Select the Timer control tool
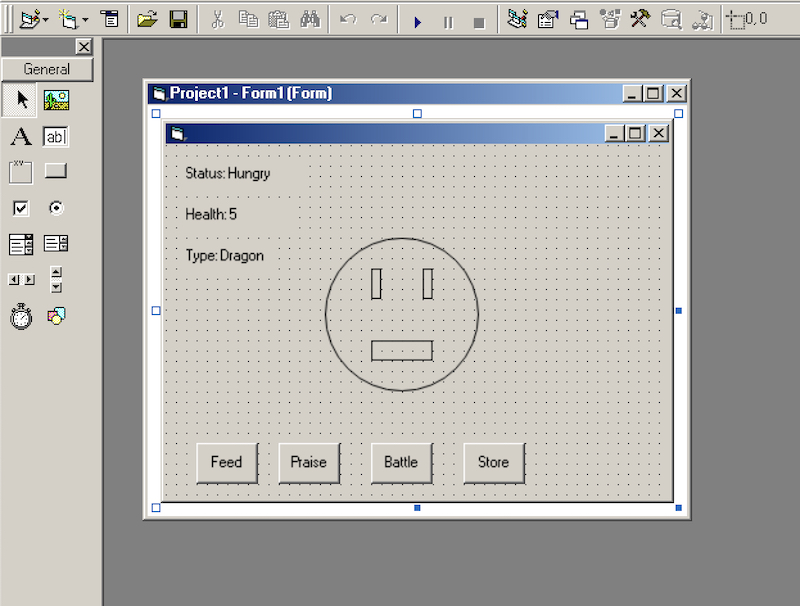This screenshot has width=800, height=606. (x=21, y=317)
